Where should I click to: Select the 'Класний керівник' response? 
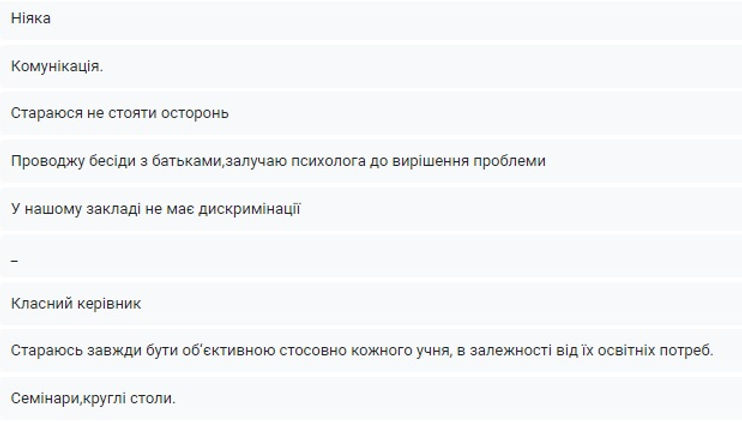point(371,304)
